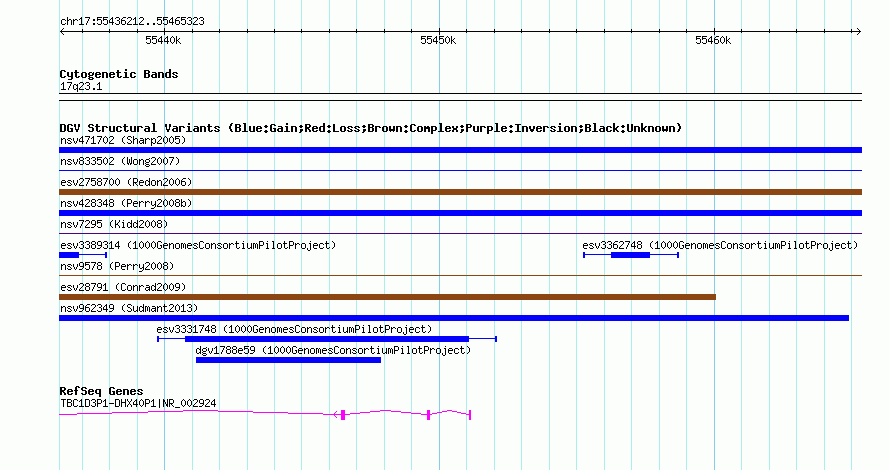Open variant esv3362748 label
The width and height of the screenshot is (890, 470).
720,245
